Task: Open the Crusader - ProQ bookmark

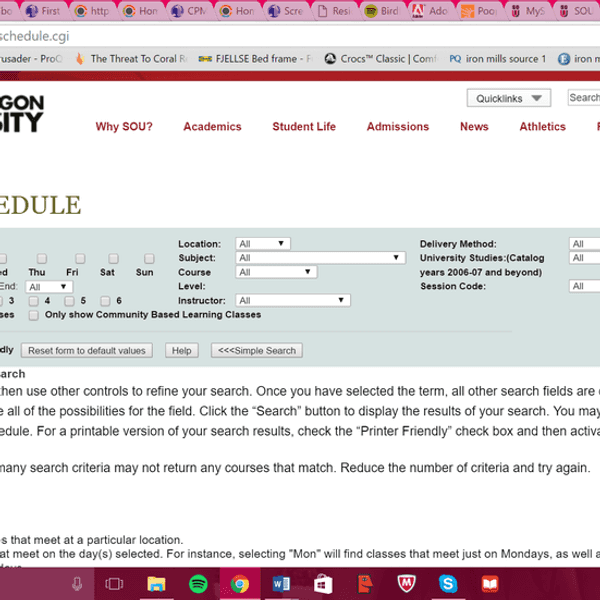Action: (31, 59)
